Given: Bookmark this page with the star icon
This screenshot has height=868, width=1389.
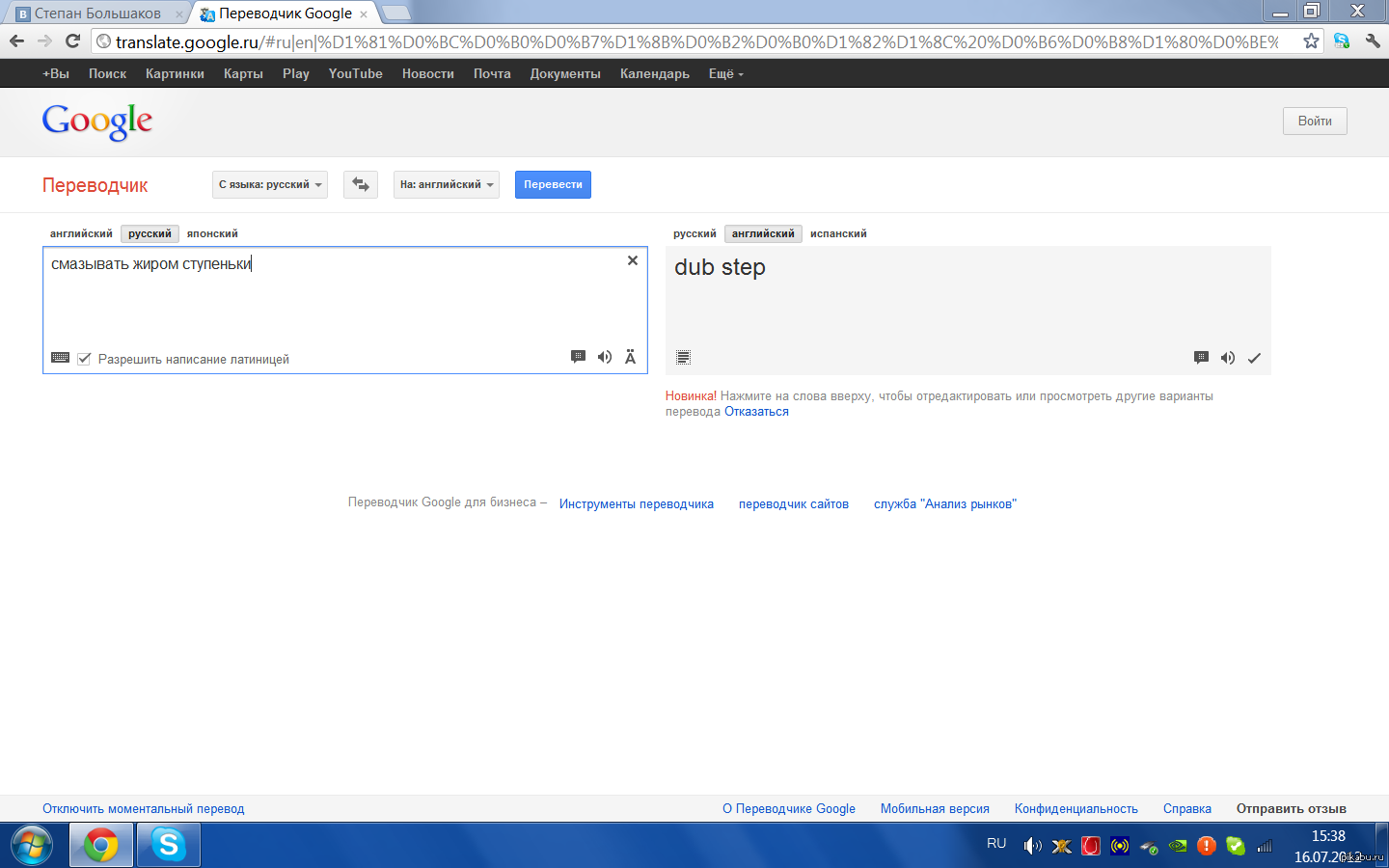Looking at the screenshot, I should (1311, 41).
